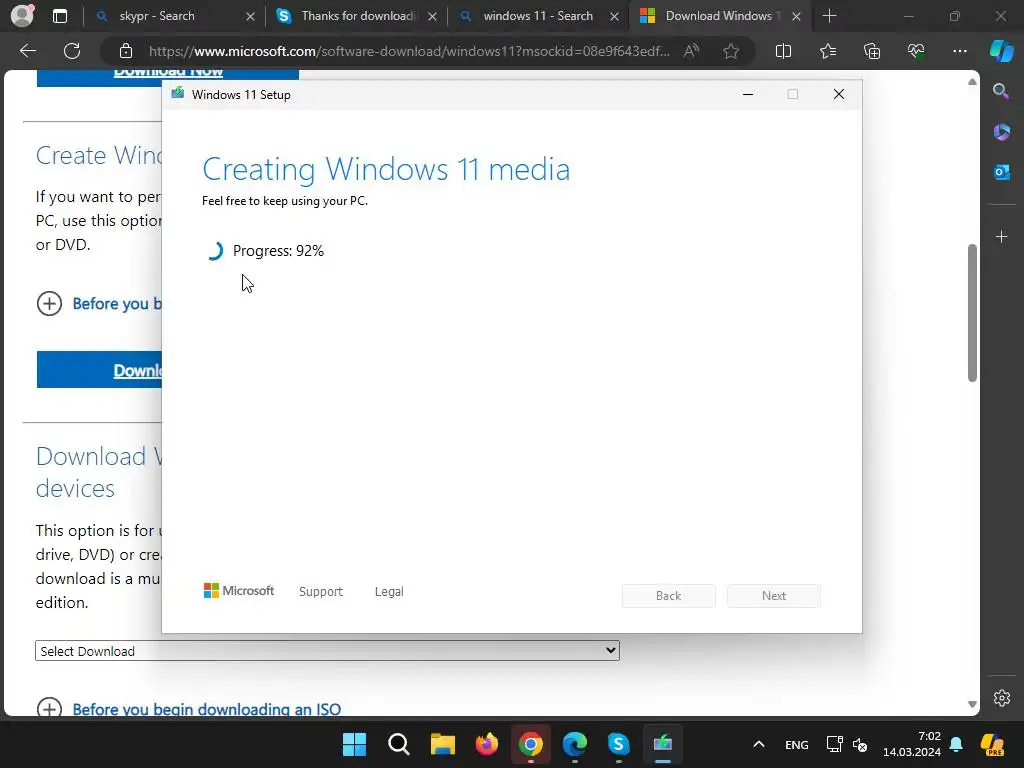
Task: Open the Microsoft 365 sidebar icon
Action: click(1001, 132)
